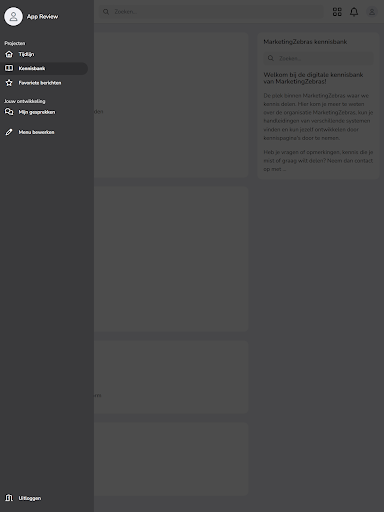Open the apps grid icon

click(x=337, y=12)
